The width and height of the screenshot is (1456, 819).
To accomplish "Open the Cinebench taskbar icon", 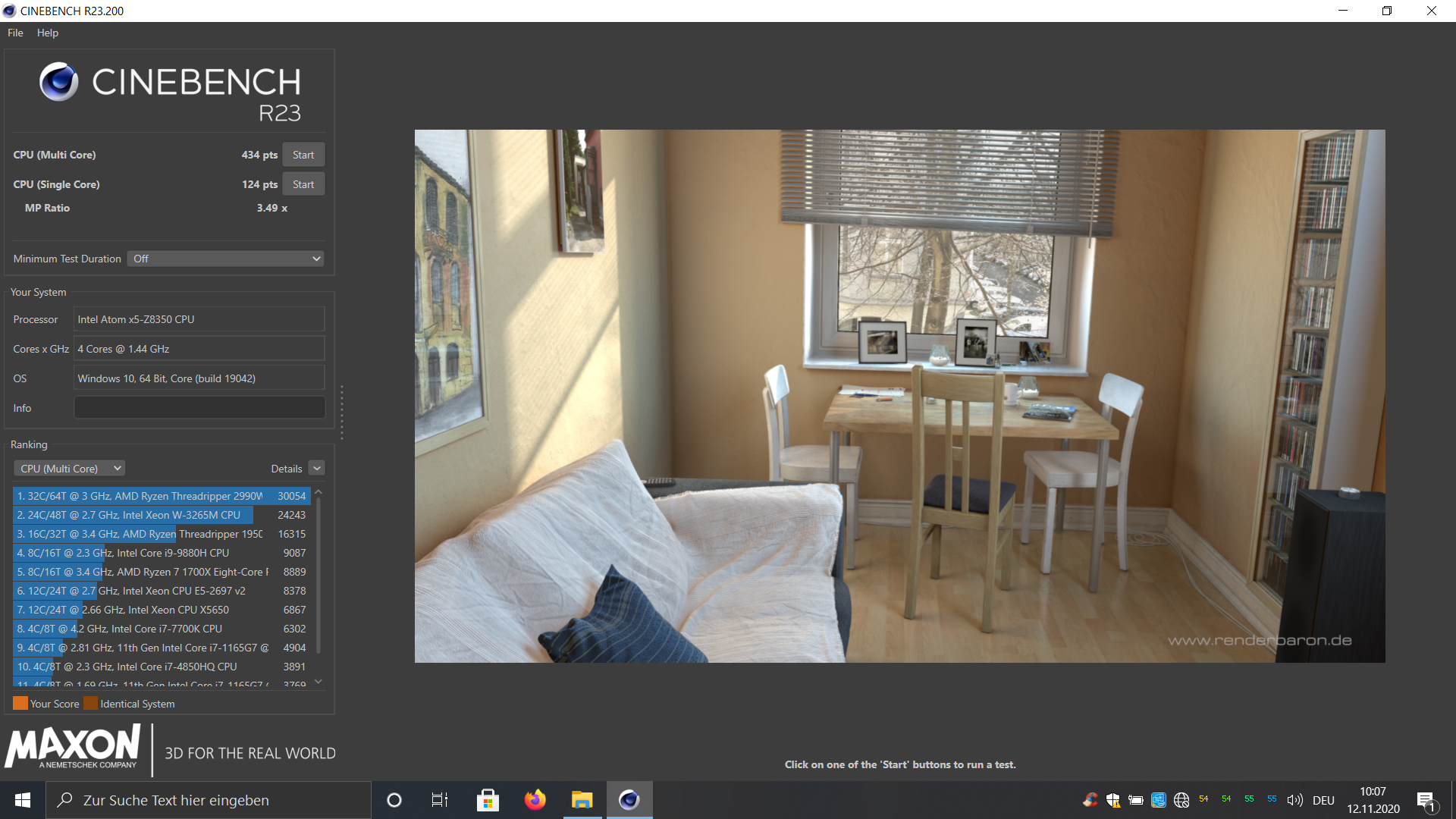I will [x=629, y=799].
